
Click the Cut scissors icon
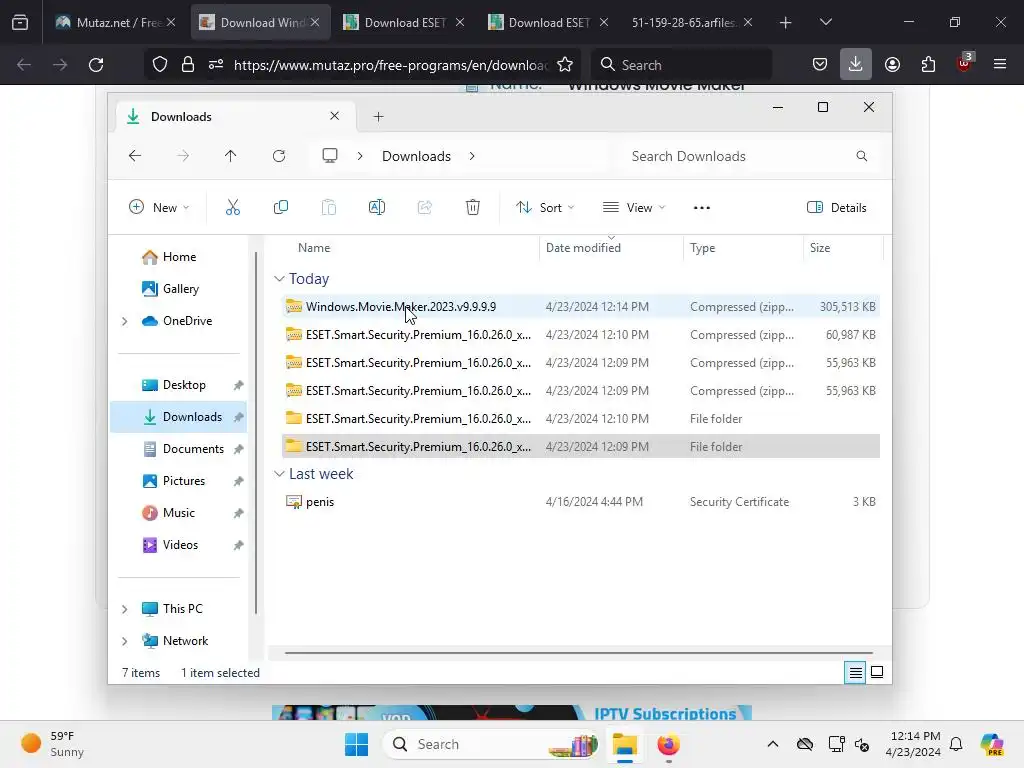232,208
